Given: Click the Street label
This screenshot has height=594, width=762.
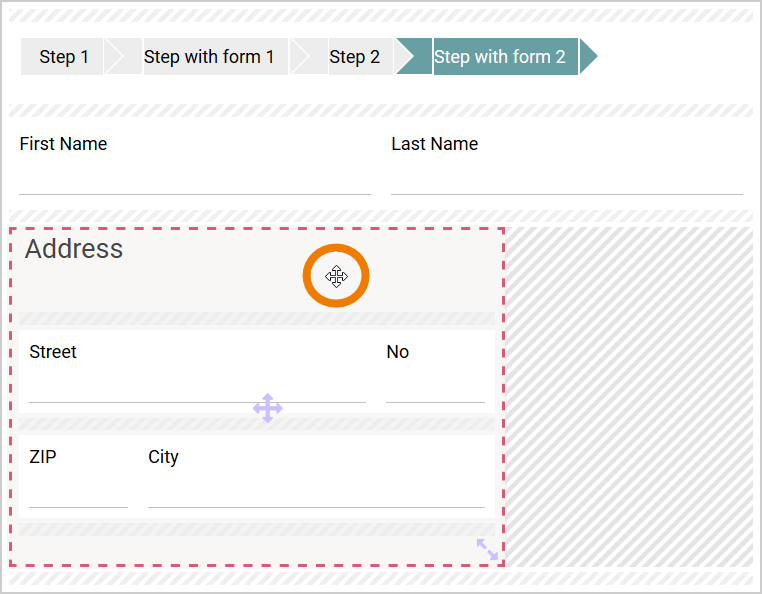Looking at the screenshot, I should point(53,352).
